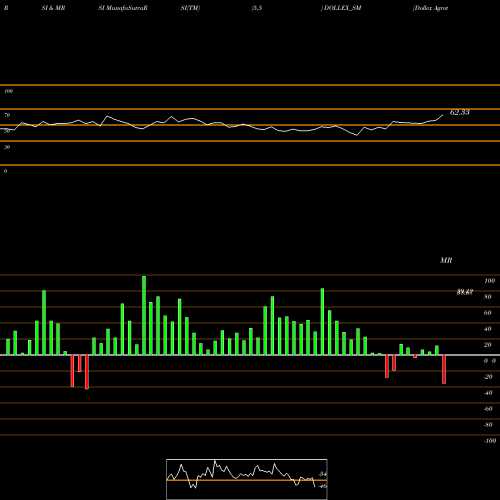Click the 'SI MunafaSutraR' header text

point(123,8)
